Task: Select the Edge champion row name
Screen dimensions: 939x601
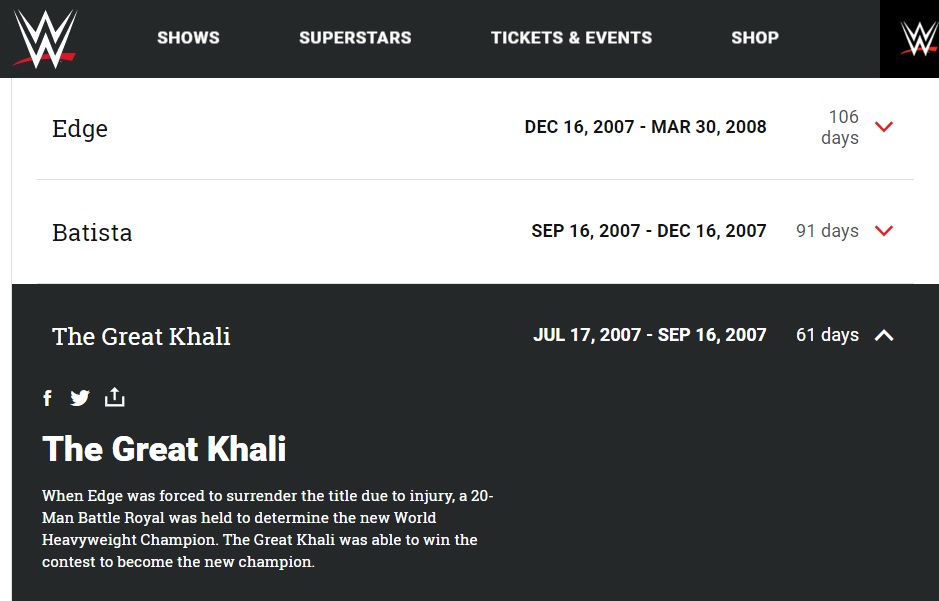Action: [80, 129]
